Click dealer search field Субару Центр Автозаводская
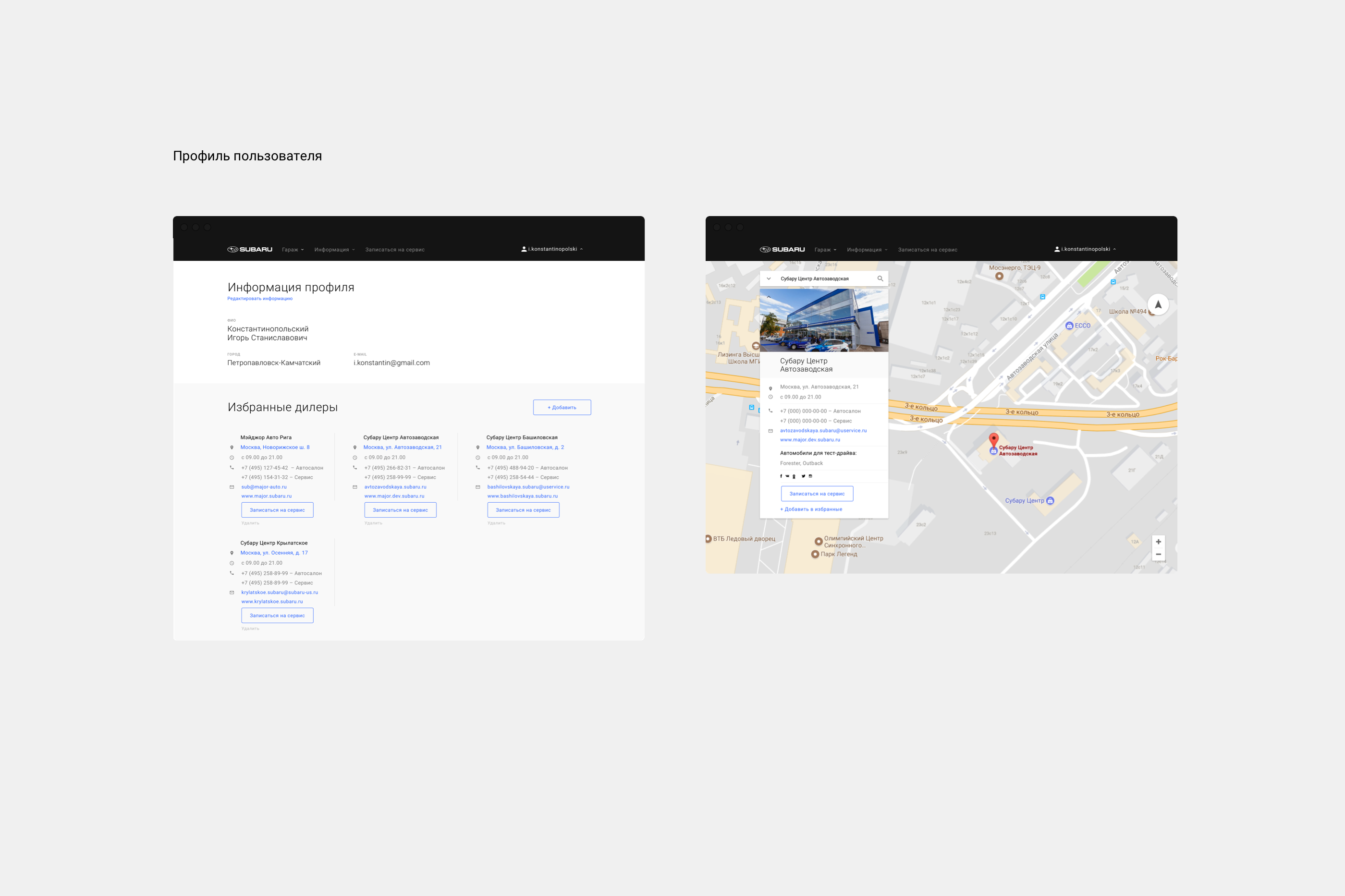 coord(824,279)
